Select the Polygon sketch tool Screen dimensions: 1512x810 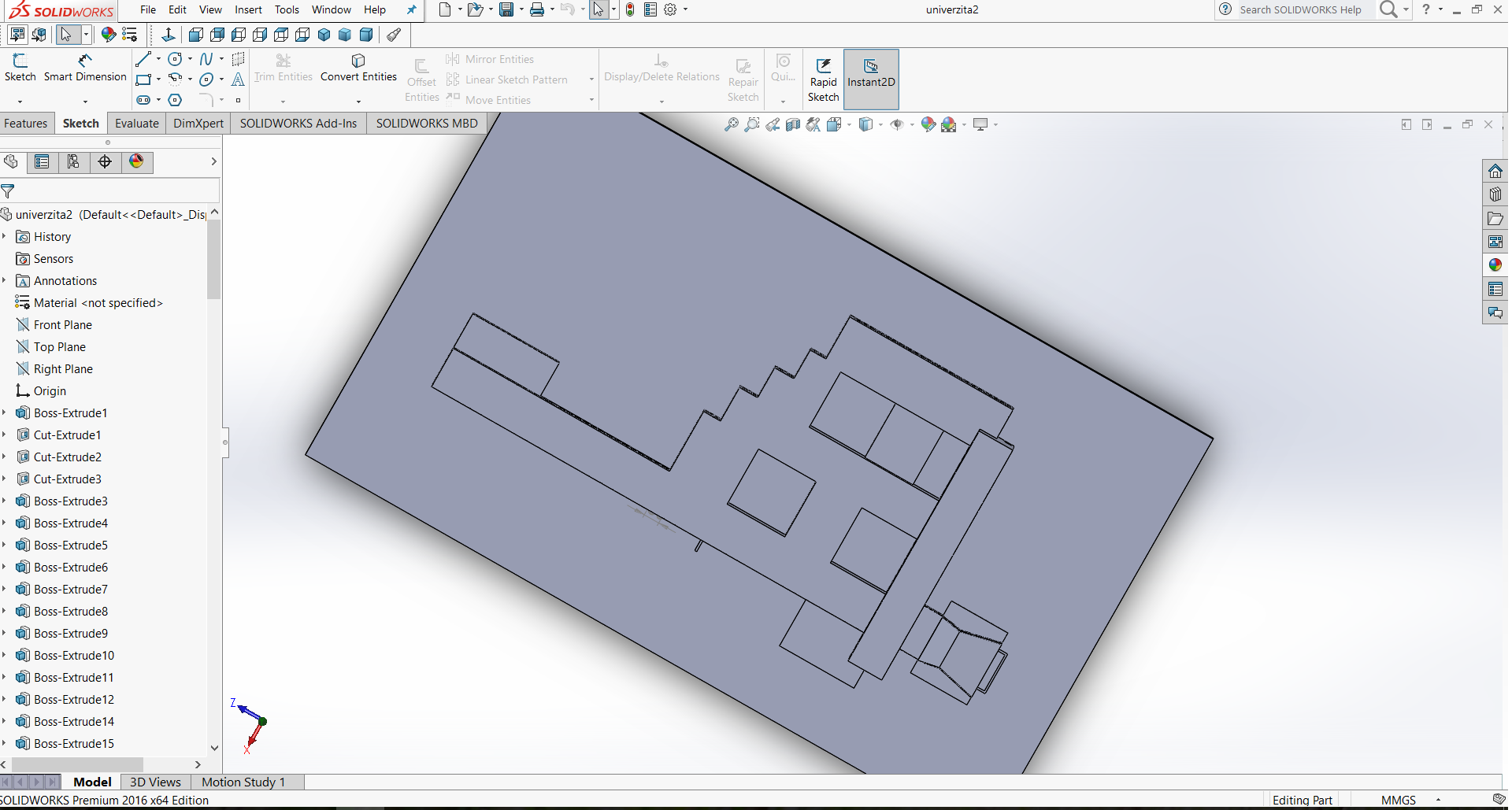point(175,100)
